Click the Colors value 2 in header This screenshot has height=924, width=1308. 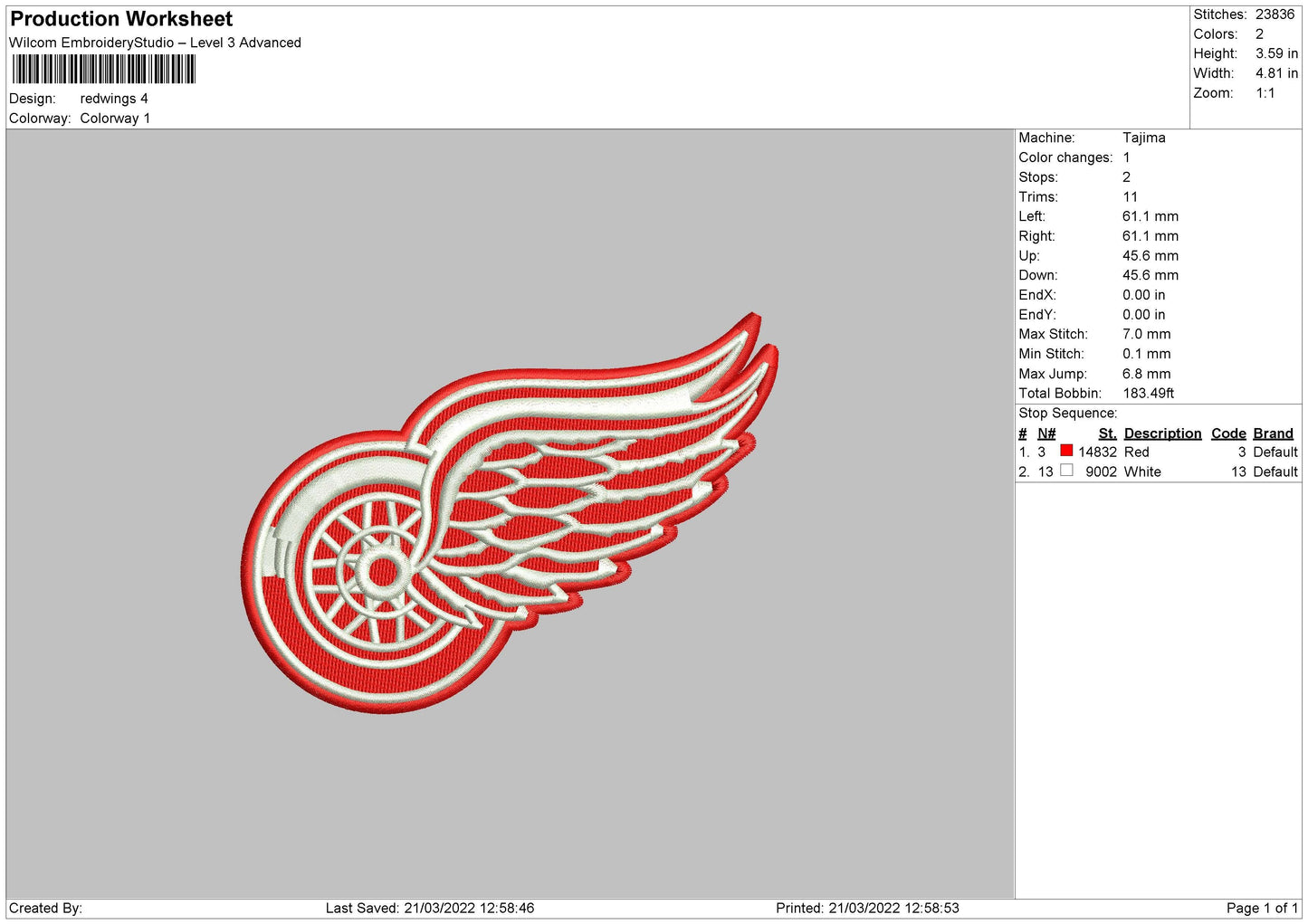coord(1259,34)
